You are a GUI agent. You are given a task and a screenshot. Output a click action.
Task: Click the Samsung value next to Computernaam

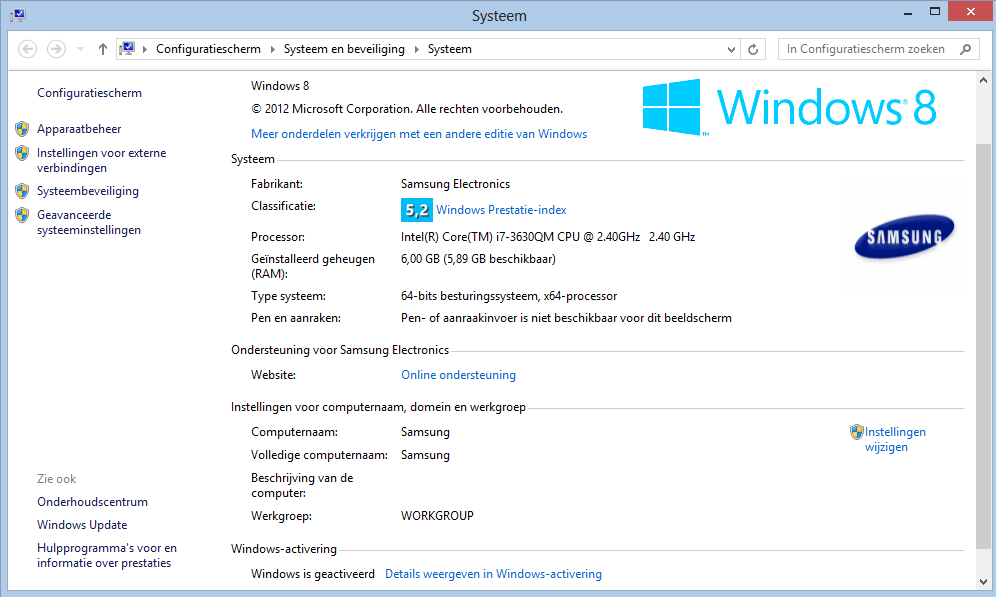(425, 433)
